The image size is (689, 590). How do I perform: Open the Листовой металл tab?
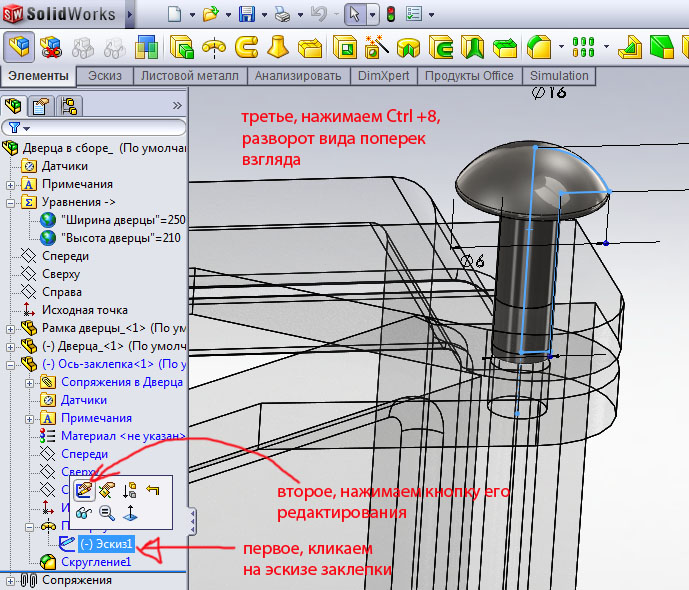point(189,76)
